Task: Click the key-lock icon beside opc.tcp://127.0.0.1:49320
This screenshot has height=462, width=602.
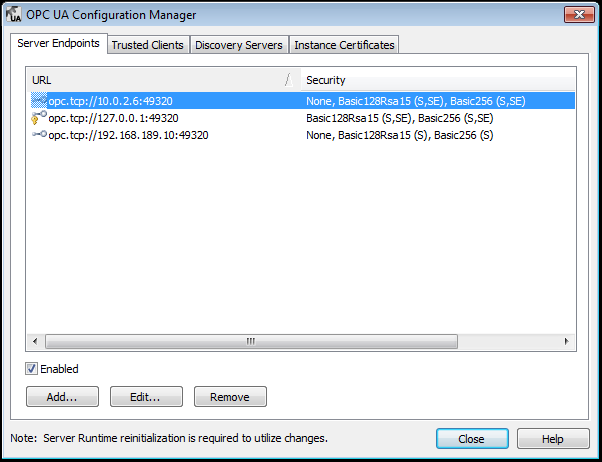Action: [x=39, y=118]
